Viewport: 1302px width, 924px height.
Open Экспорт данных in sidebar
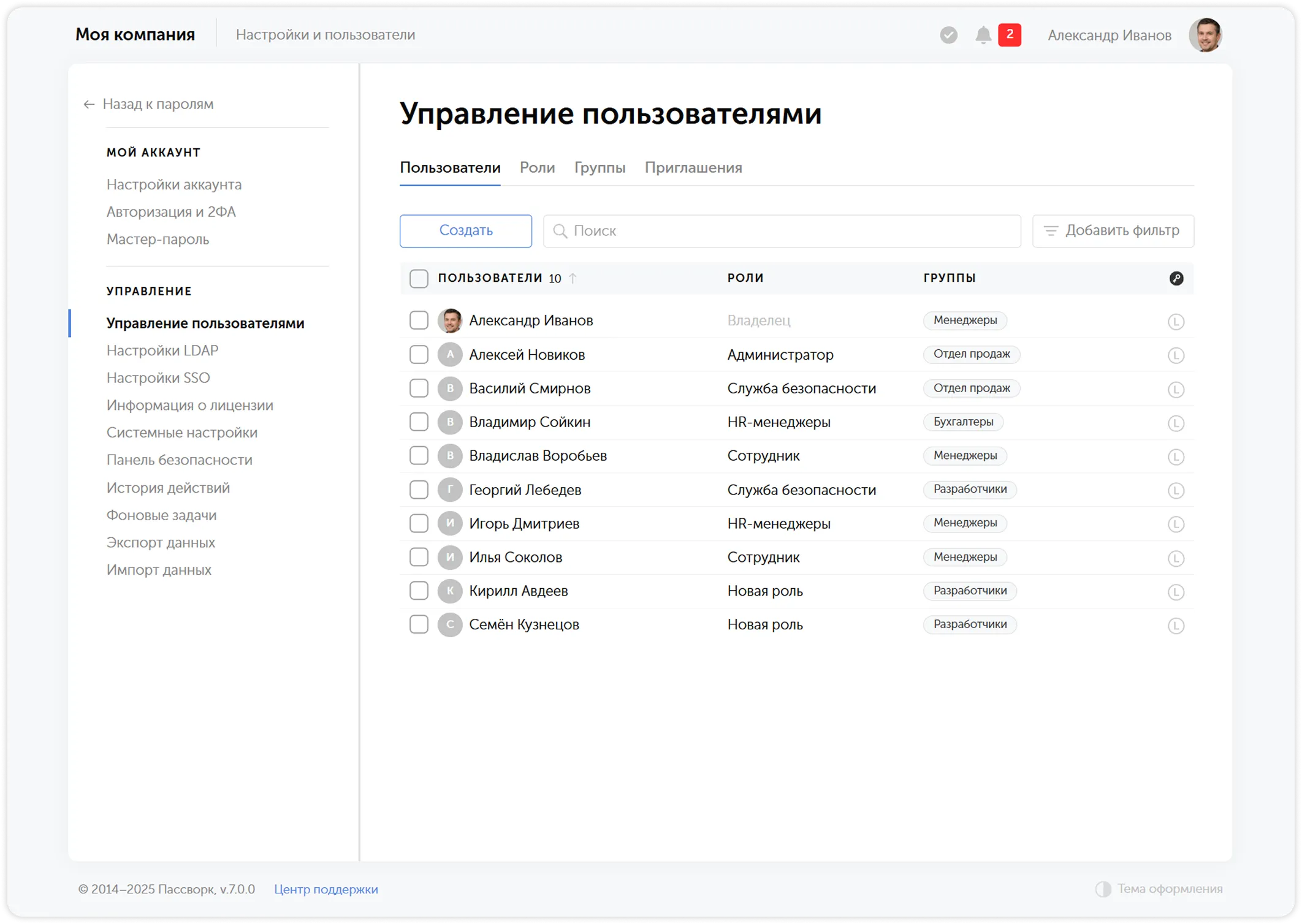161,543
